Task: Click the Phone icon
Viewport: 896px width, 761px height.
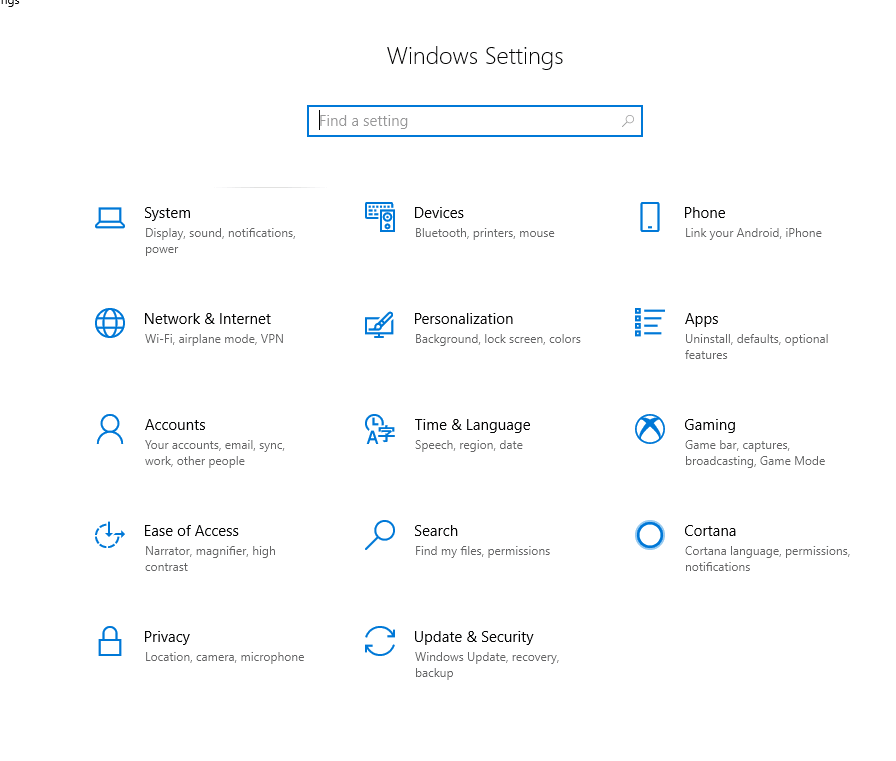Action: pyautogui.click(x=649, y=217)
